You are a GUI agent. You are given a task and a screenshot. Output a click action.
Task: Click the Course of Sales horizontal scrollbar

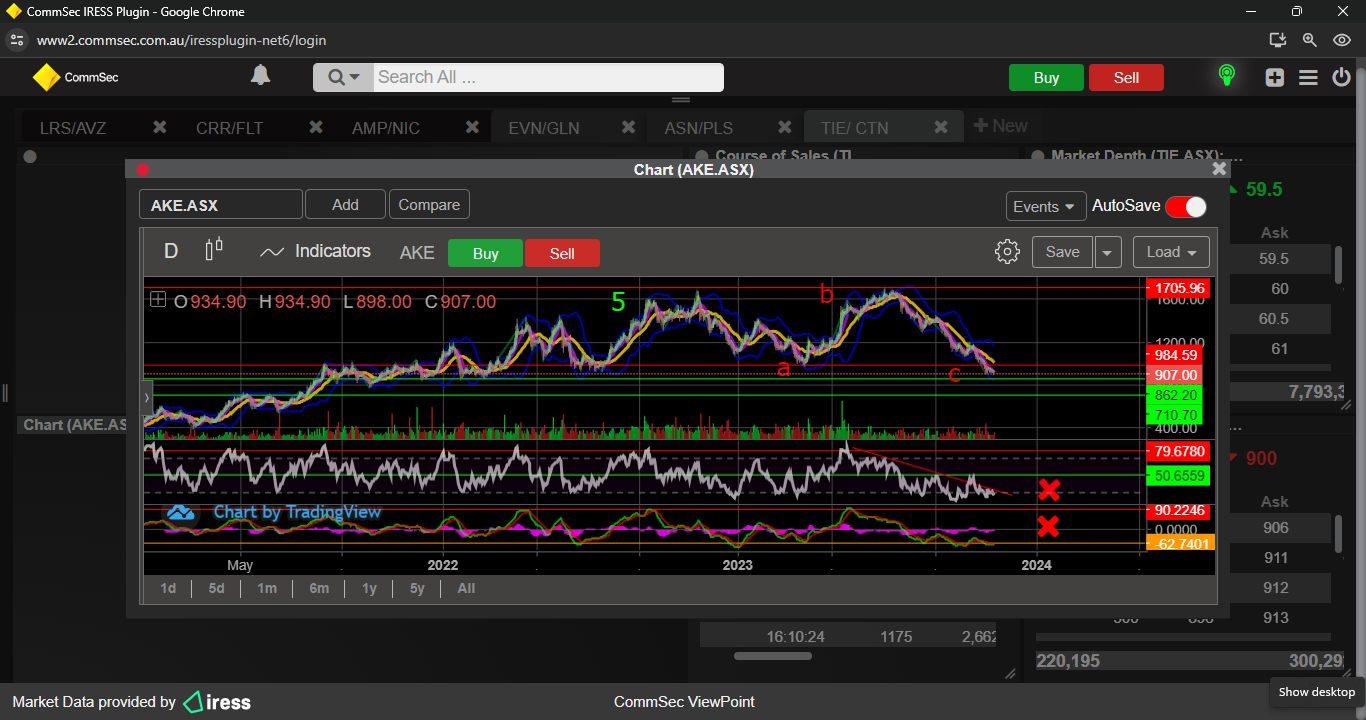coord(773,656)
